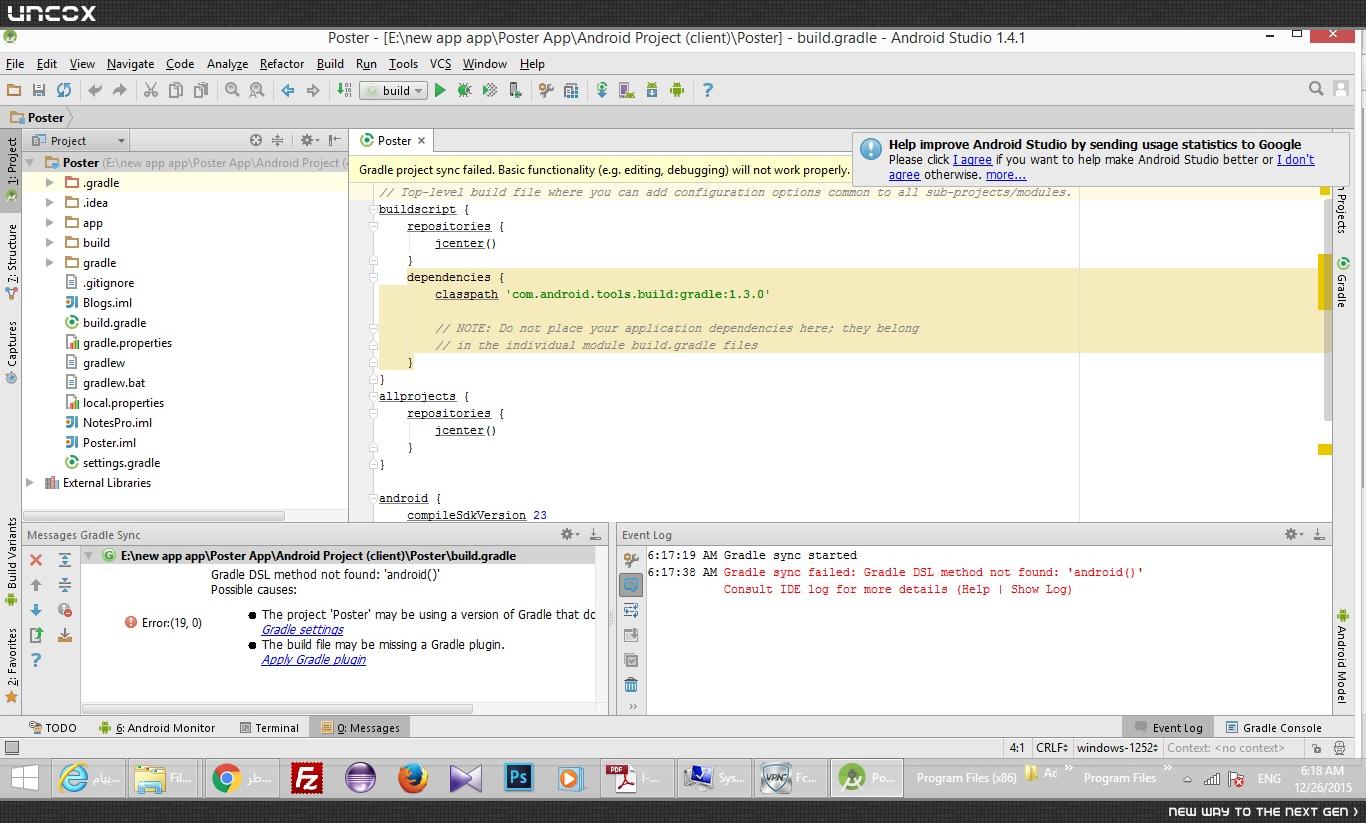The image size is (1366, 823).
Task: Toggle soft wraps in the Event Log sidebar
Action: click(x=631, y=610)
